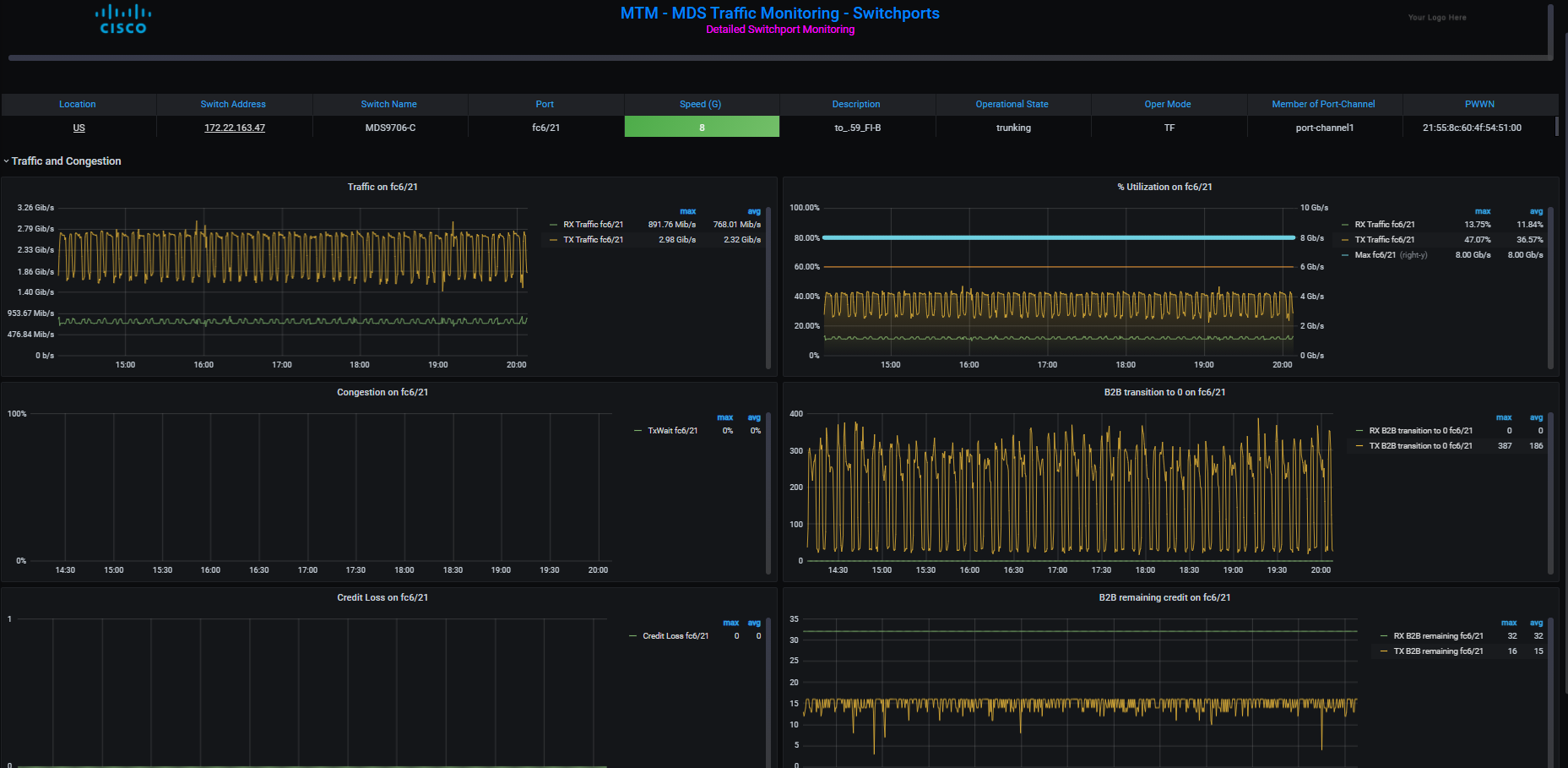Open B2B transition to 0 panel menu
The image size is (1568, 768).
point(1164,392)
